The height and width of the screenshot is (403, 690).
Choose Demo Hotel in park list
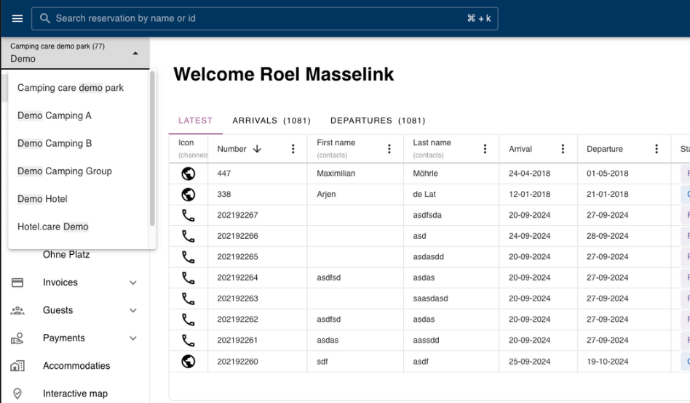[42, 199]
